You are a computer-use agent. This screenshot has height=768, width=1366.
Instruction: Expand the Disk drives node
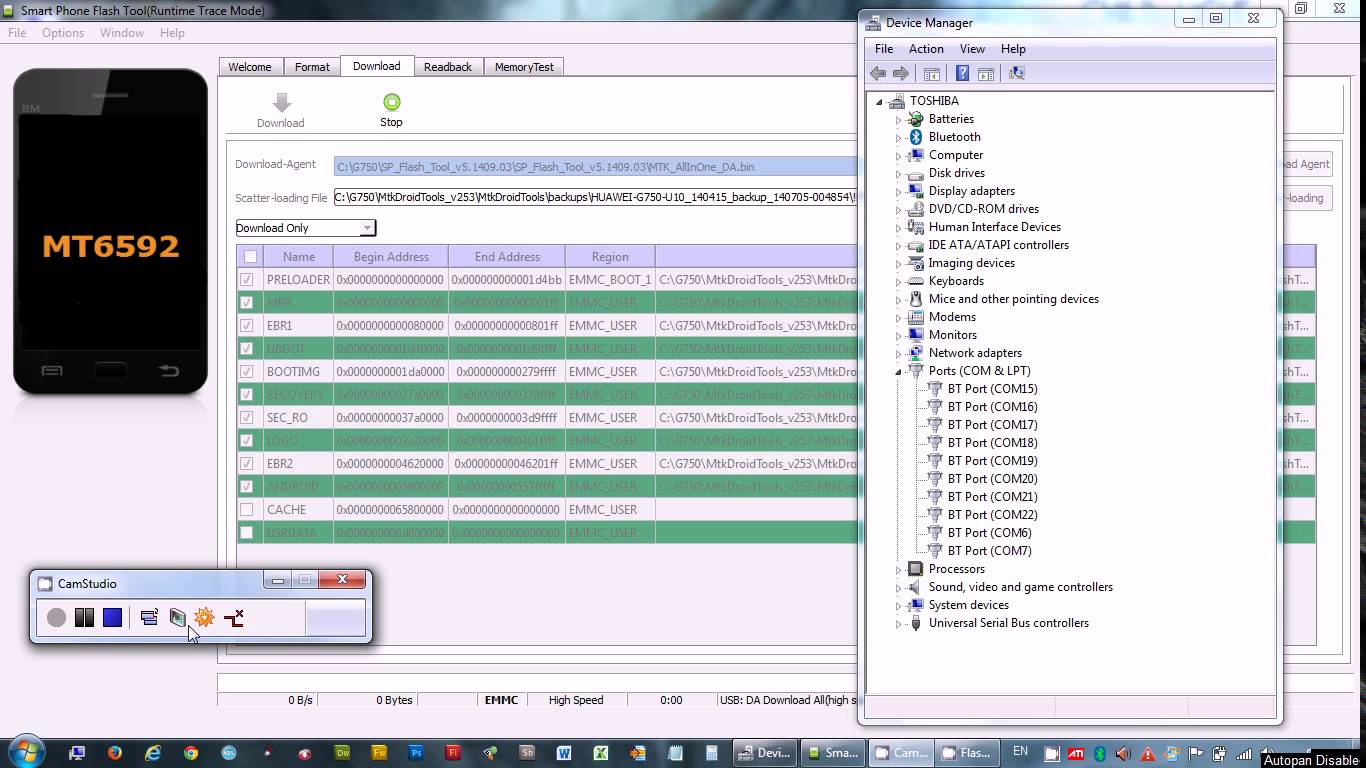pos(898,174)
